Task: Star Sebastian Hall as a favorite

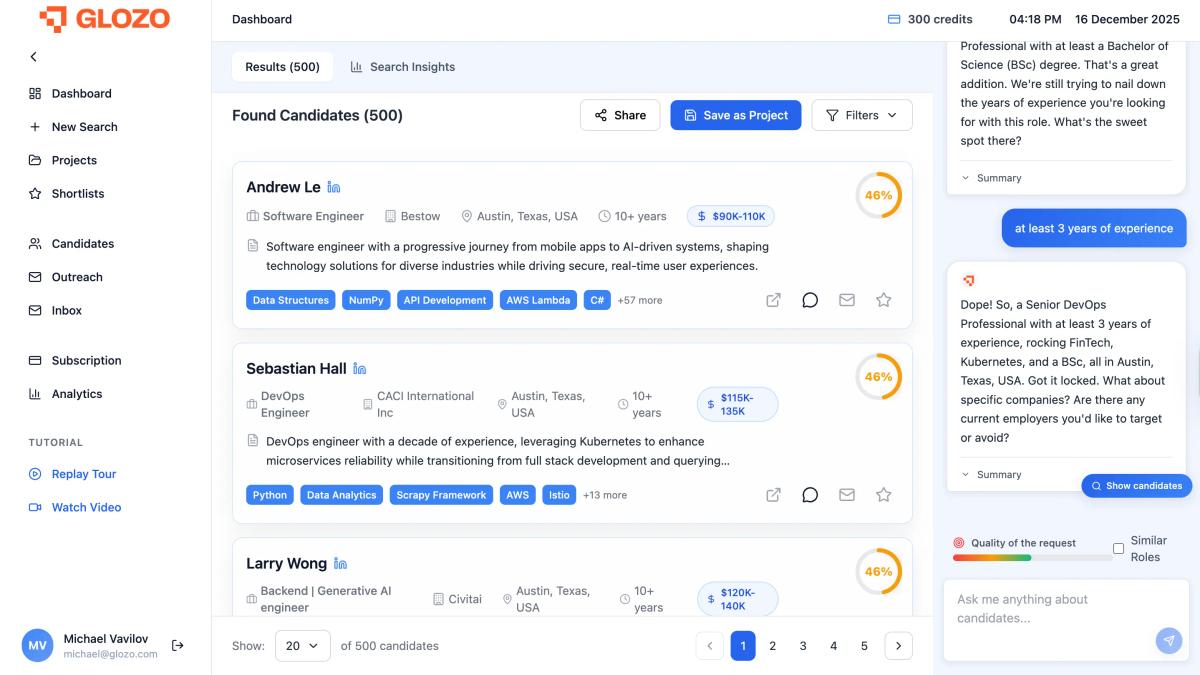Action: [x=883, y=494]
